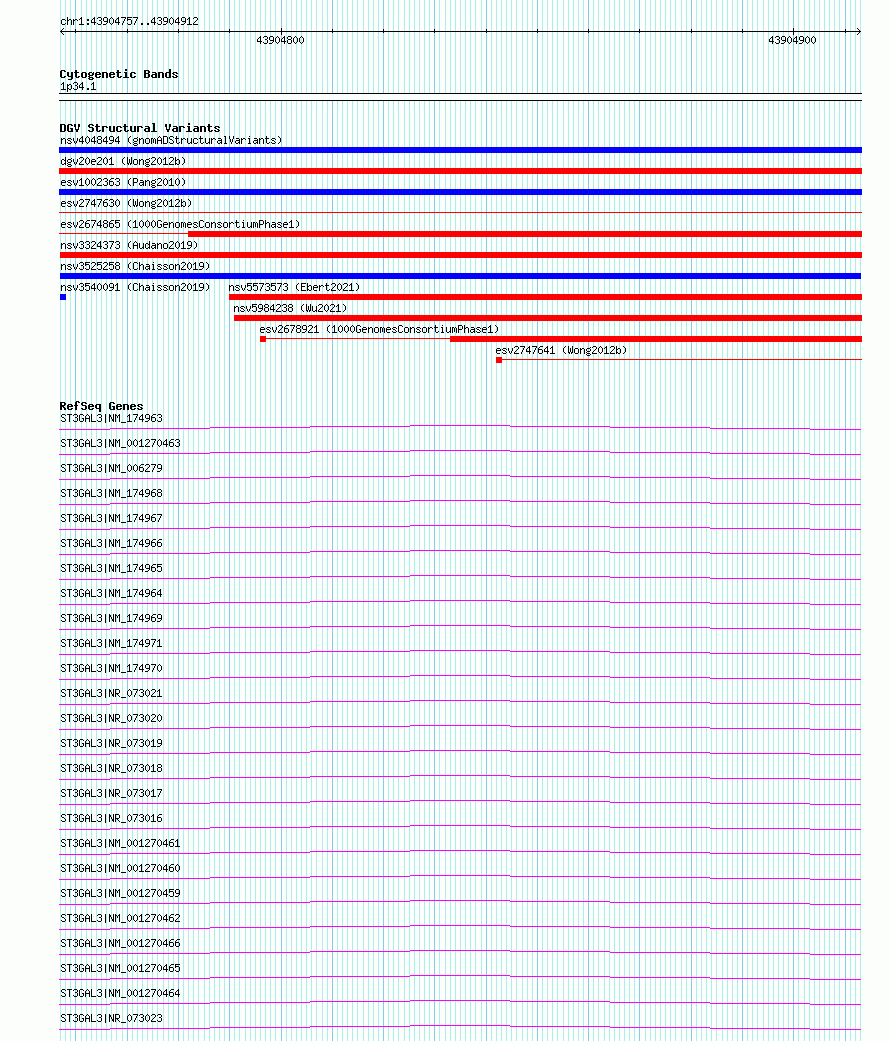Open transcript ST3GAL3|NR_073021

tap(111, 694)
